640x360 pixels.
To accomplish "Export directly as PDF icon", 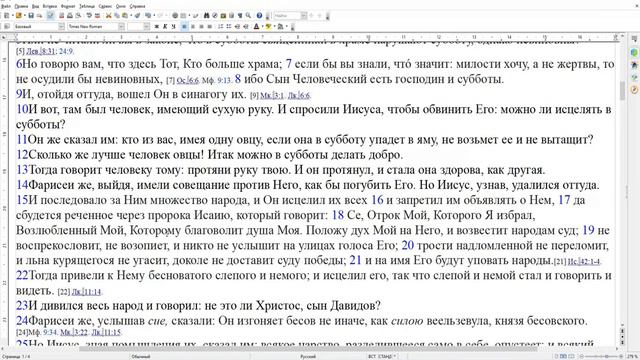I will point(62,16).
